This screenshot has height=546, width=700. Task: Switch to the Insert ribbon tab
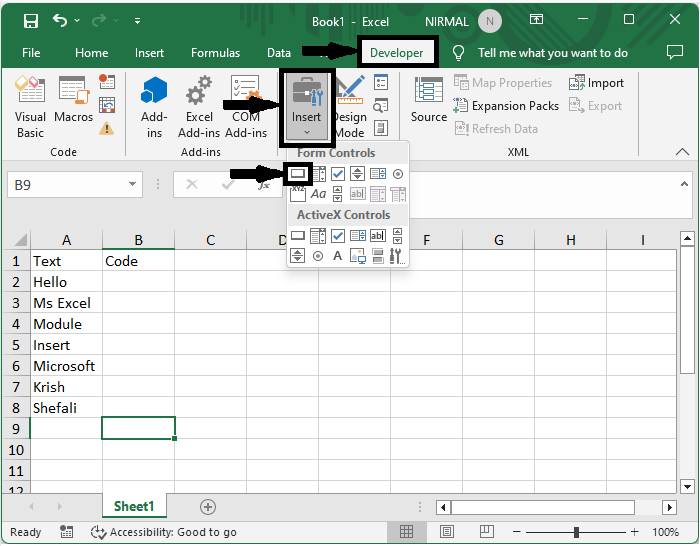tap(149, 53)
